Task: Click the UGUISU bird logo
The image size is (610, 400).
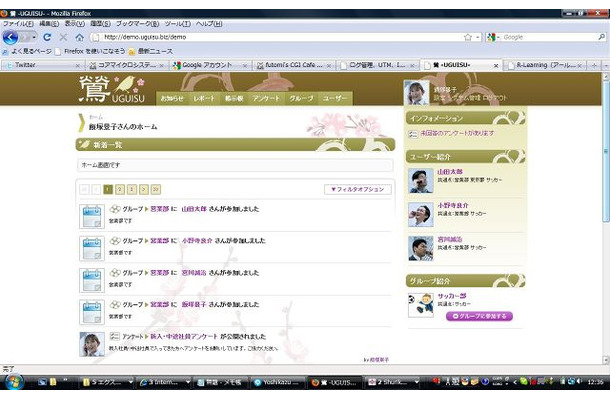Action: 112,89
